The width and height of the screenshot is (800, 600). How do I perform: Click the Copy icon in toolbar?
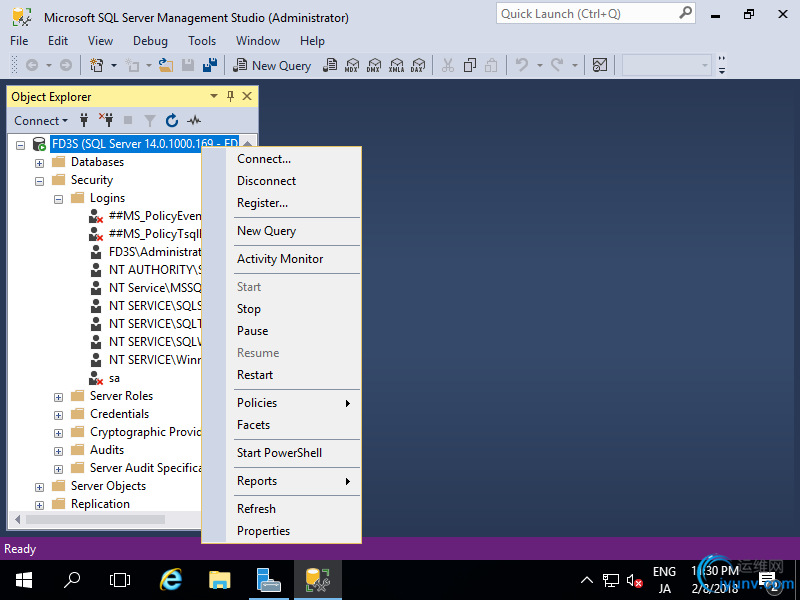click(469, 65)
